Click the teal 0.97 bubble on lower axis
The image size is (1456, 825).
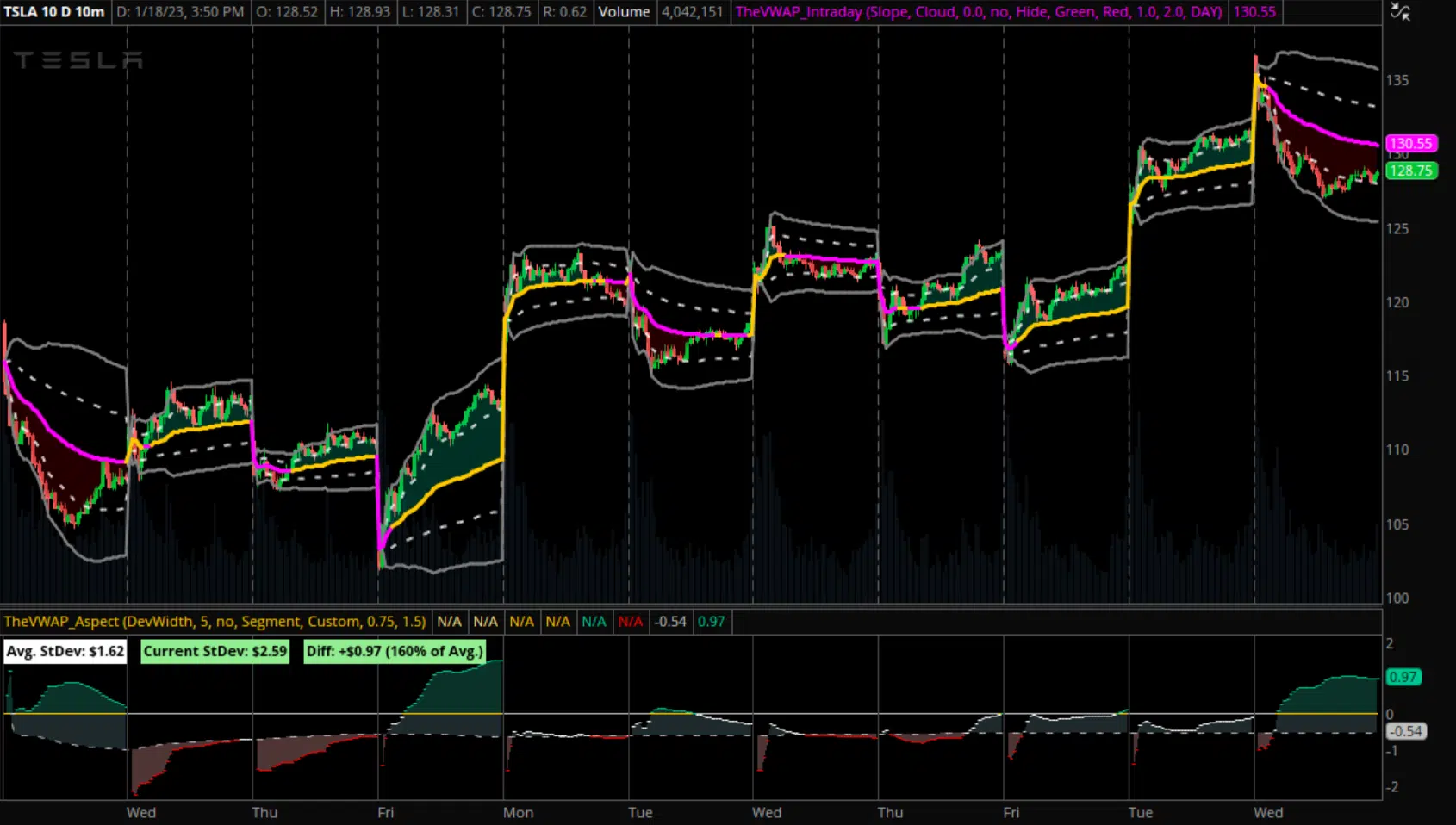1403,677
